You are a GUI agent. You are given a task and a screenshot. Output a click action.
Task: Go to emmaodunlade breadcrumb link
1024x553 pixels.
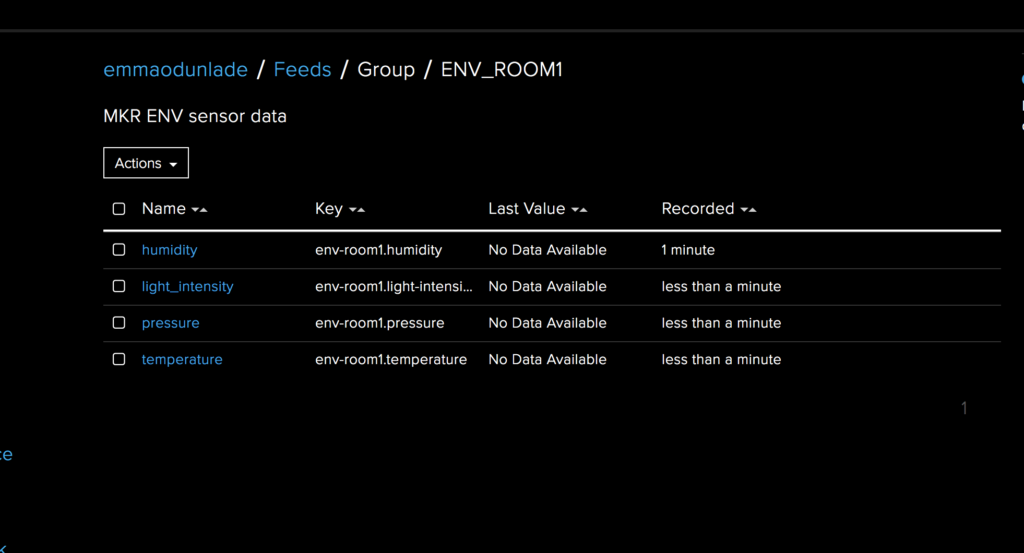[x=176, y=69]
